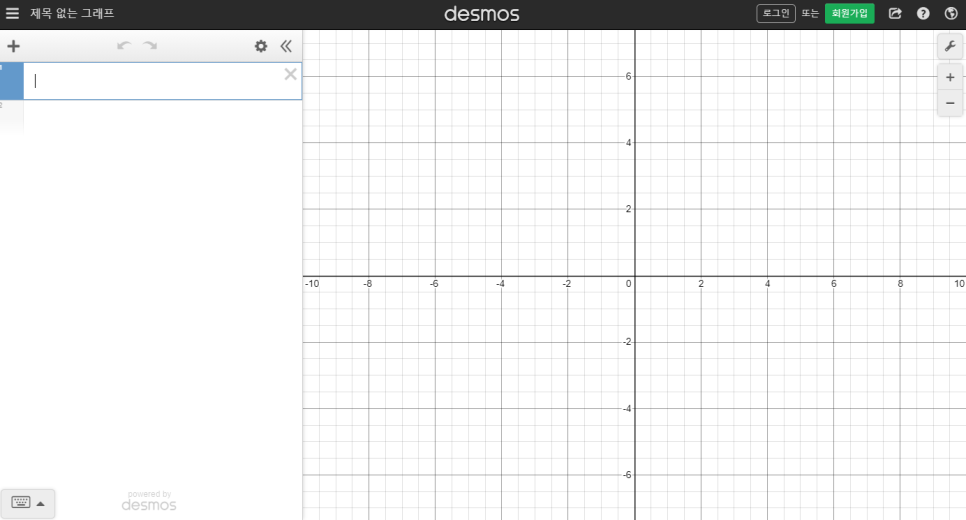Toggle expression 1 color tab
The height and width of the screenshot is (520, 966).
12,81
